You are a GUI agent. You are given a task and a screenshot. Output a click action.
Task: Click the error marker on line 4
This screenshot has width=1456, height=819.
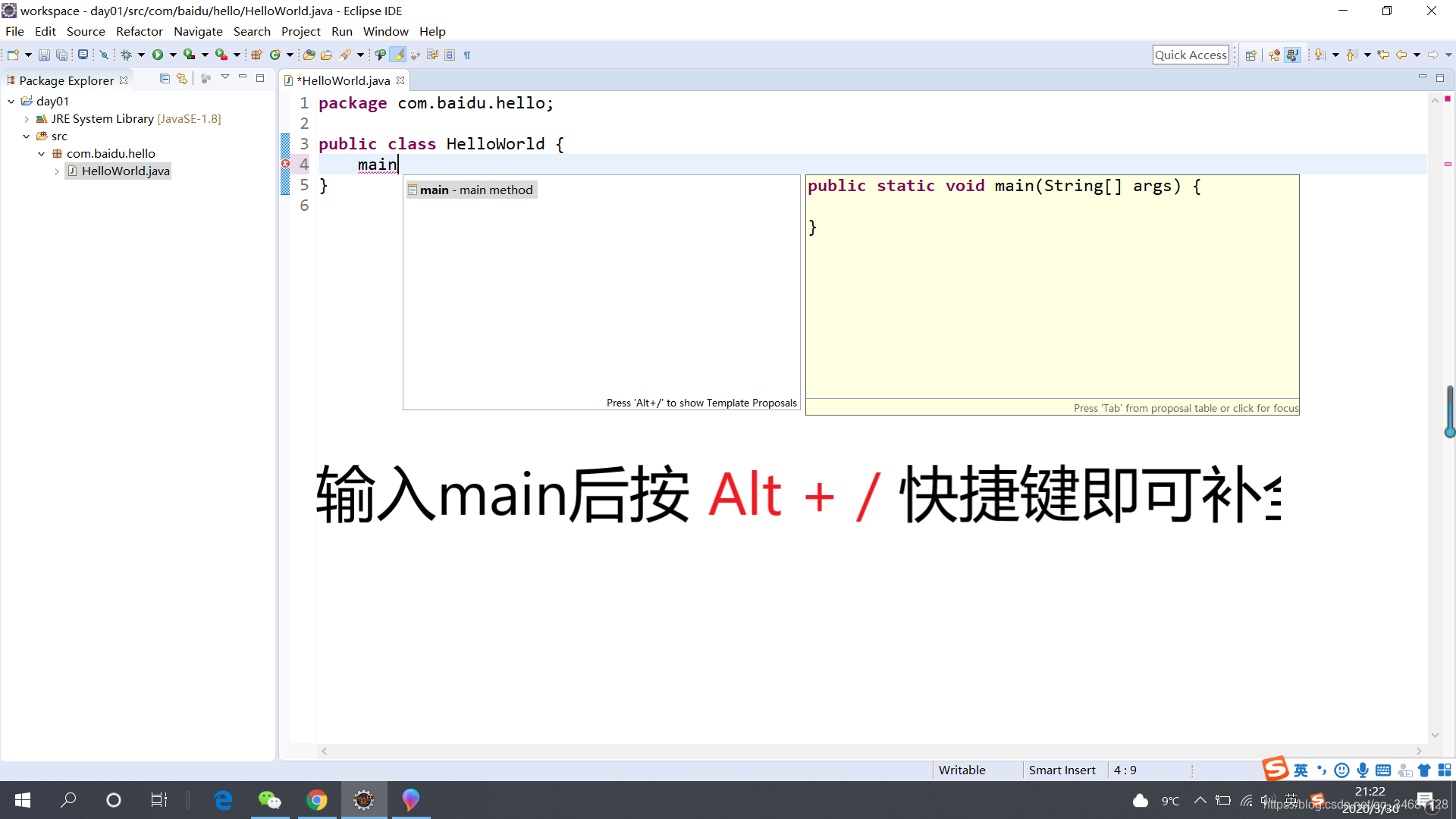[285, 164]
